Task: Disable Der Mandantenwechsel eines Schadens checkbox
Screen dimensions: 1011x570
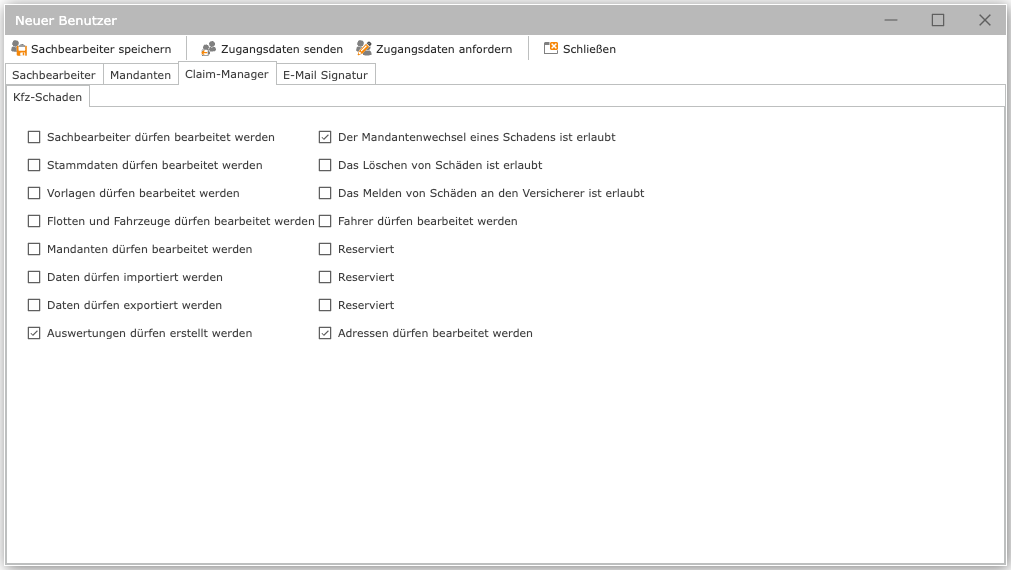Action: [x=325, y=137]
